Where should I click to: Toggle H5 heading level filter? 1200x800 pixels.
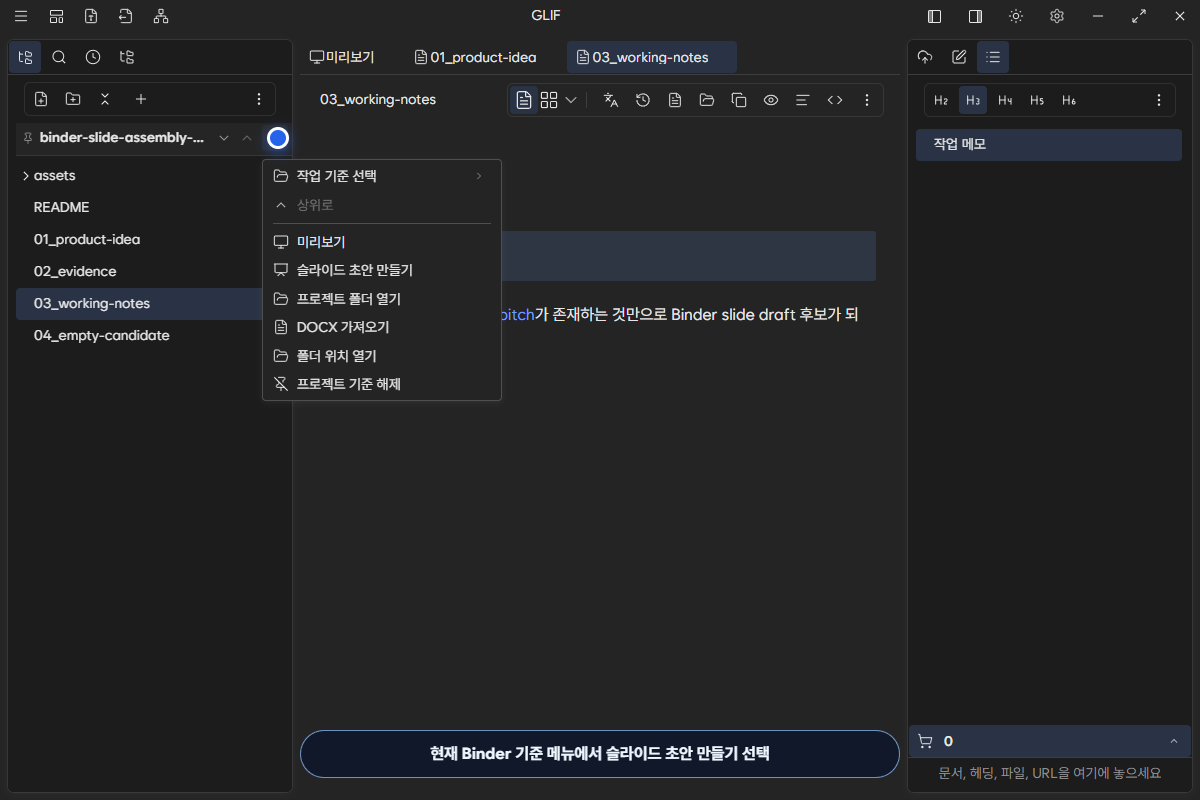[1037, 100]
